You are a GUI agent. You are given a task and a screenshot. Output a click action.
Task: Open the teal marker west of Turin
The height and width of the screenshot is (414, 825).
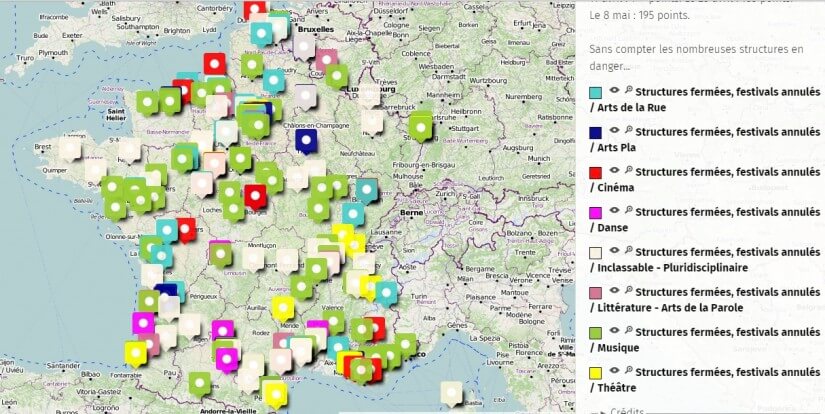[387, 293]
